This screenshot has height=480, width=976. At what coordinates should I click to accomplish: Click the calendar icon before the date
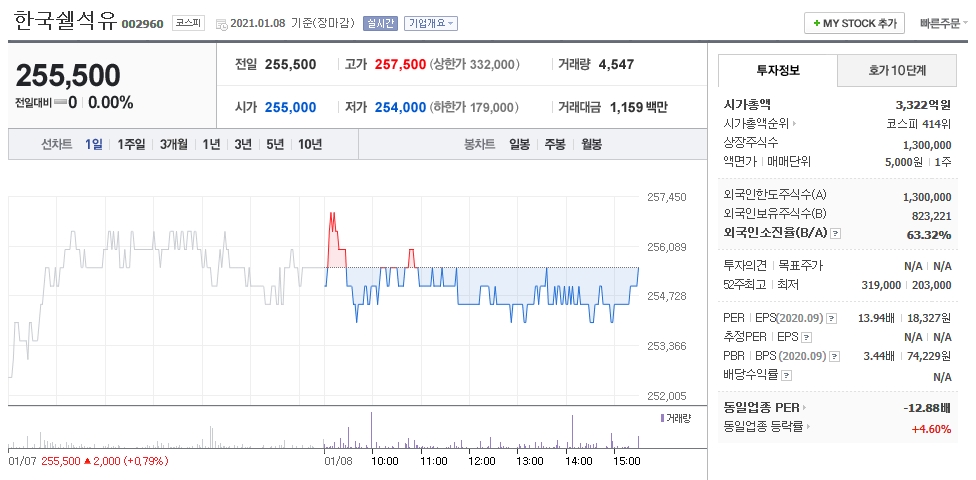[x=221, y=24]
